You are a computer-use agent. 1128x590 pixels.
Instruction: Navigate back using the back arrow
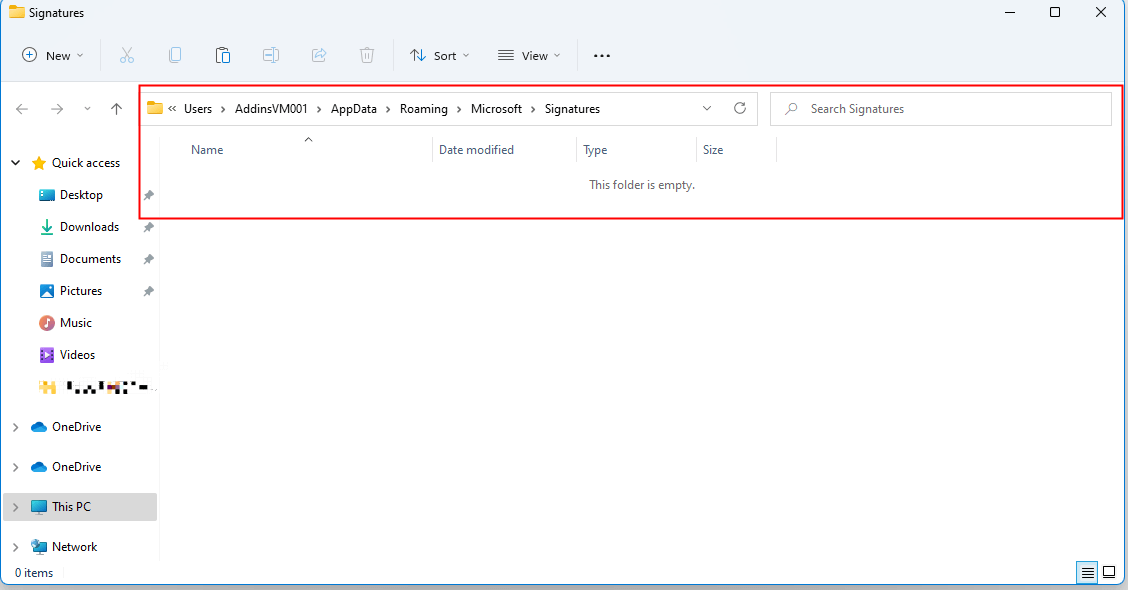coord(22,108)
